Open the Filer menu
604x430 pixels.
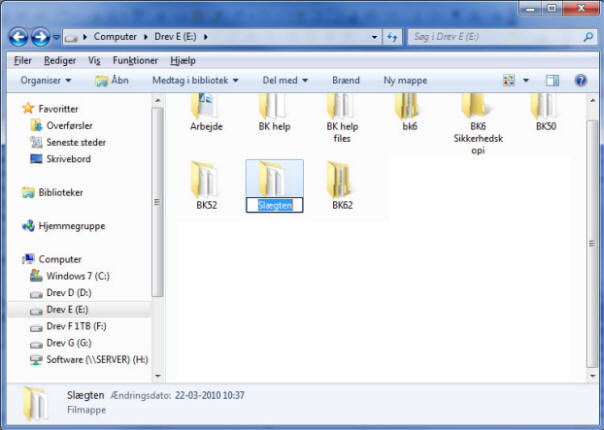click(23, 60)
